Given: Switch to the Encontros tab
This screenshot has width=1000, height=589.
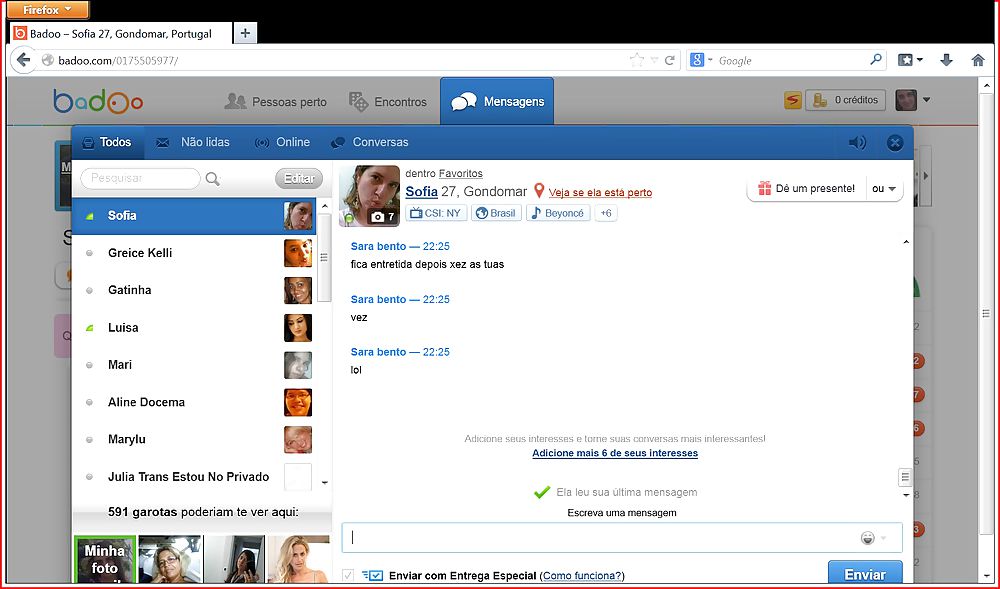Looking at the screenshot, I should coord(388,102).
